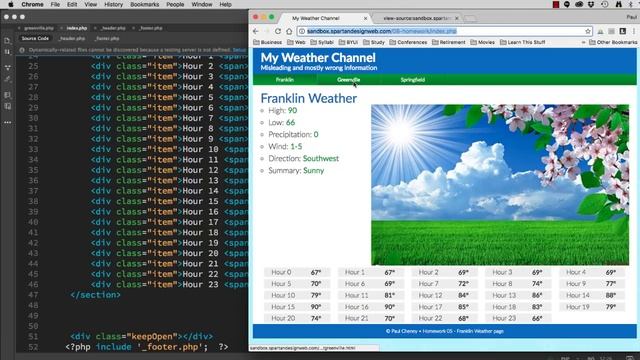Open the Other Bookmarks folder
This screenshot has width=640, height=360.
click(x=613, y=42)
